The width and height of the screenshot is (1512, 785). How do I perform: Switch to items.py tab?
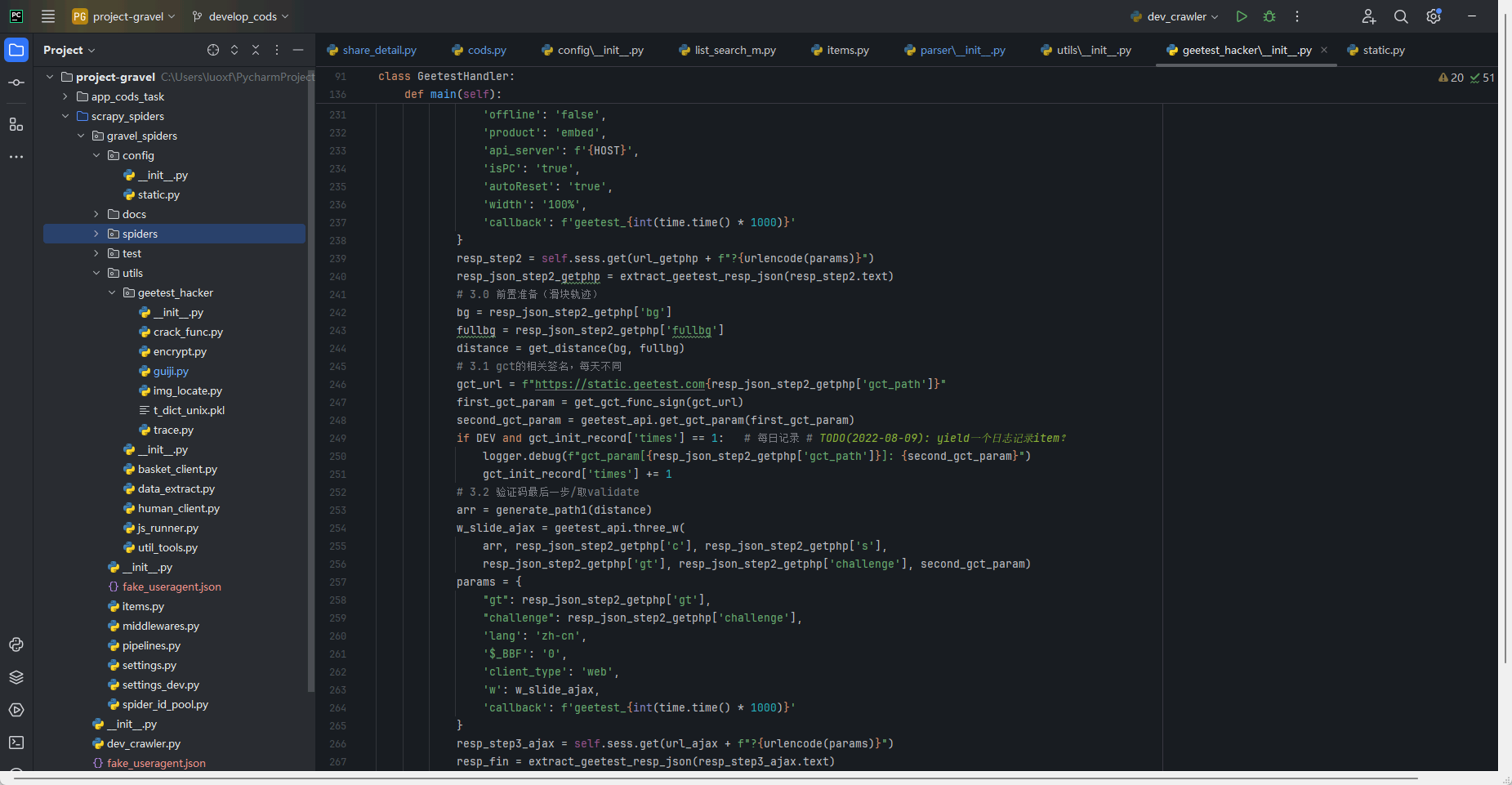pos(841,50)
